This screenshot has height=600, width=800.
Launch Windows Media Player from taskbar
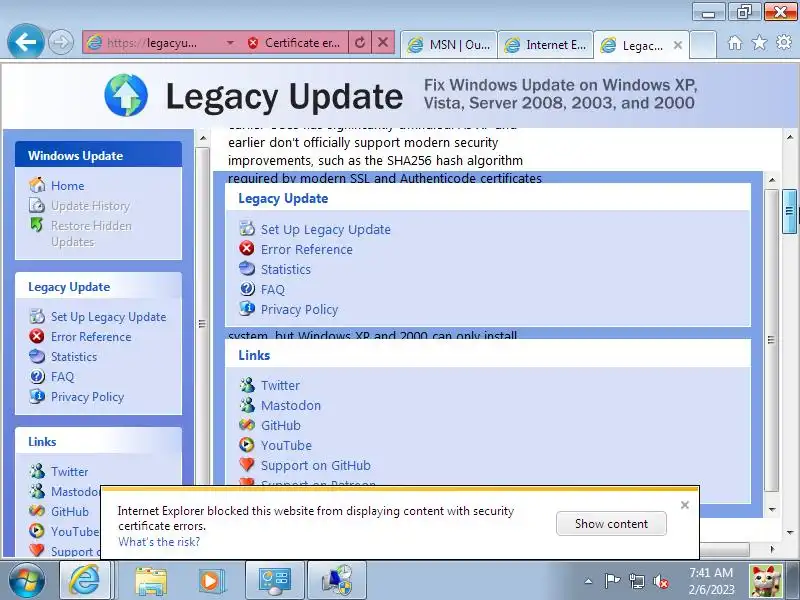pyautogui.click(x=211, y=581)
